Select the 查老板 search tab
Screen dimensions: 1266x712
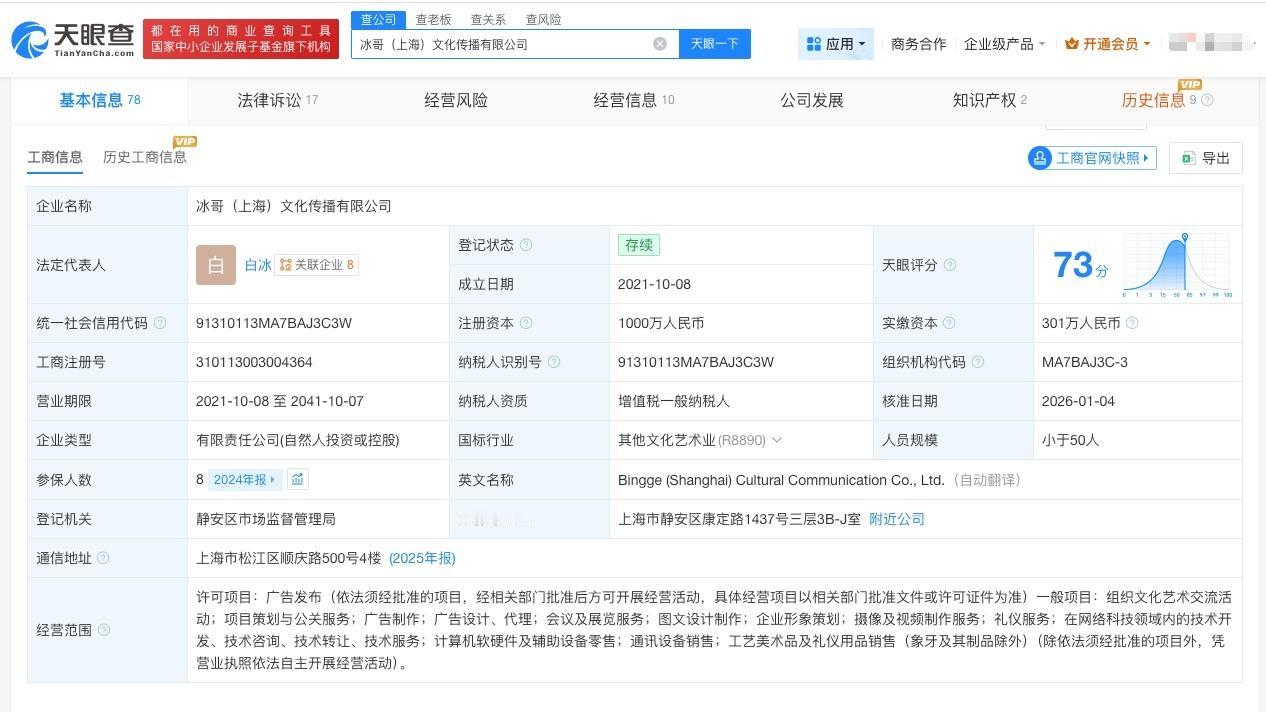coord(433,19)
